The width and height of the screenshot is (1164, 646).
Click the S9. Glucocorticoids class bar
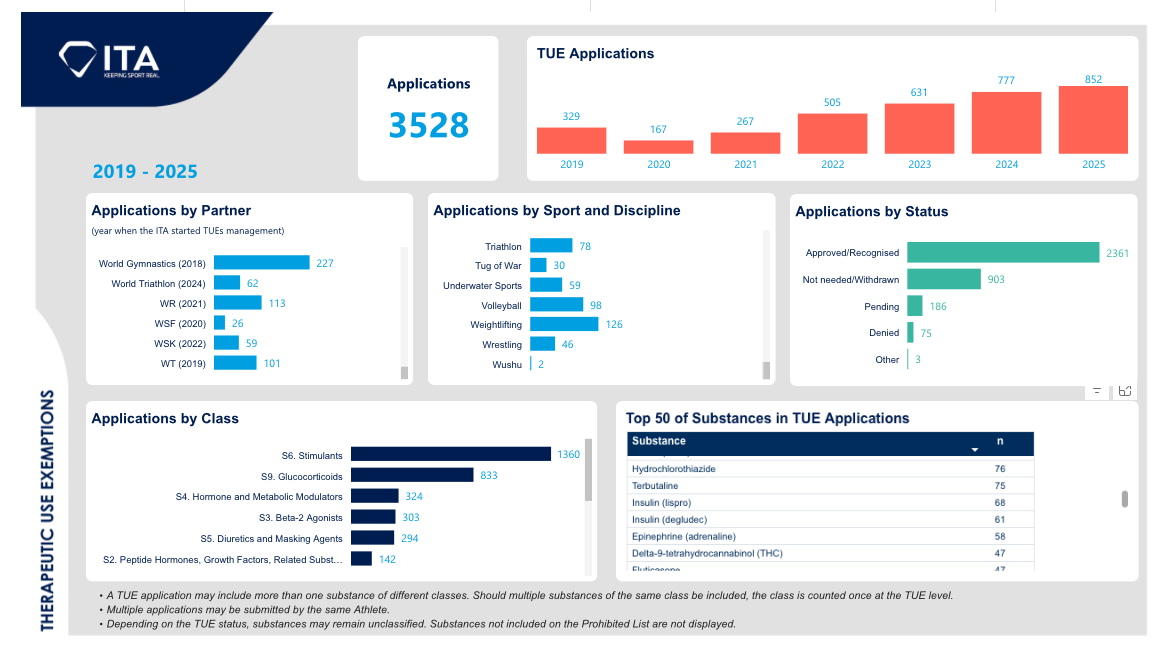(x=412, y=475)
